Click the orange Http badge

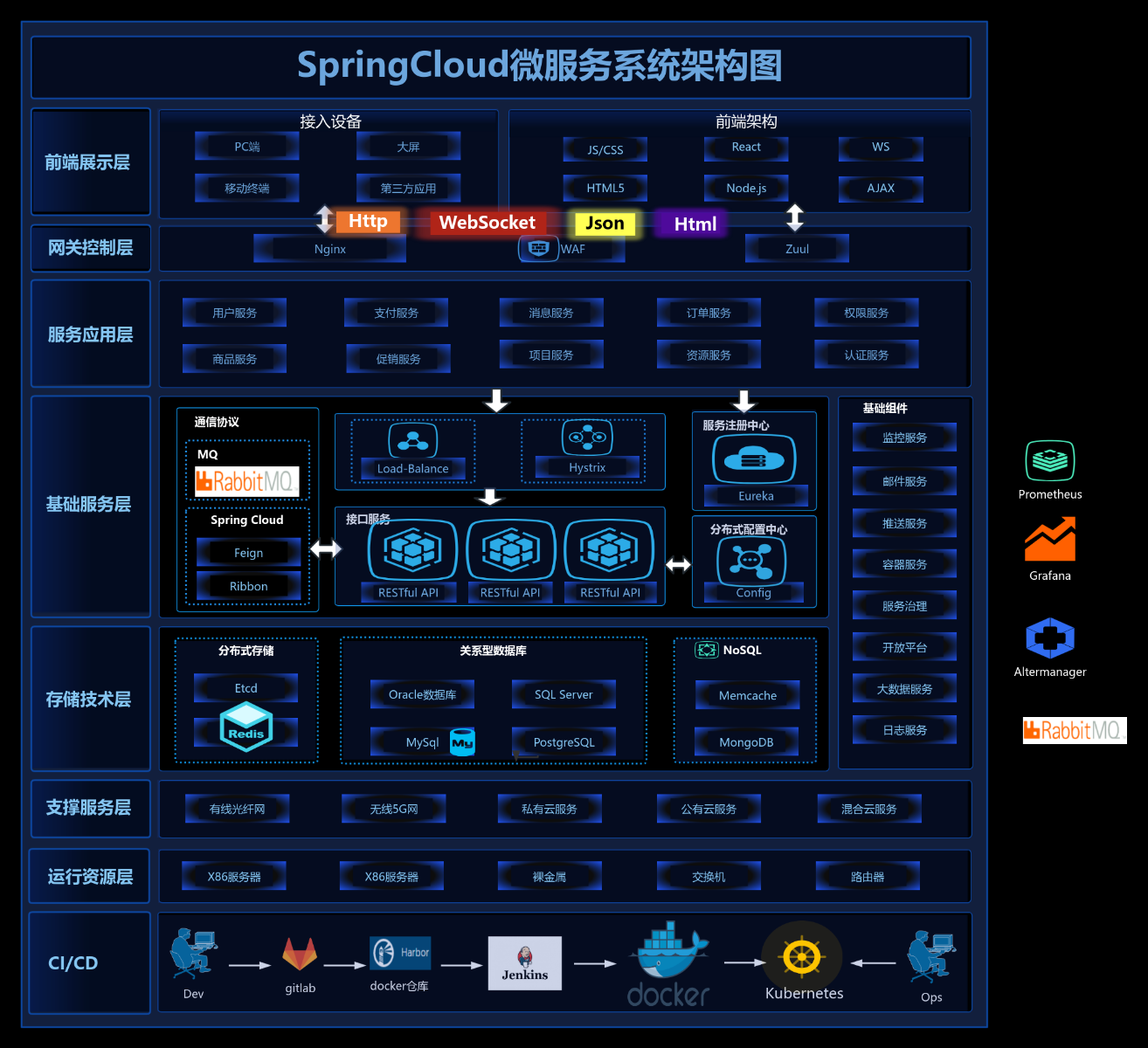point(368,221)
